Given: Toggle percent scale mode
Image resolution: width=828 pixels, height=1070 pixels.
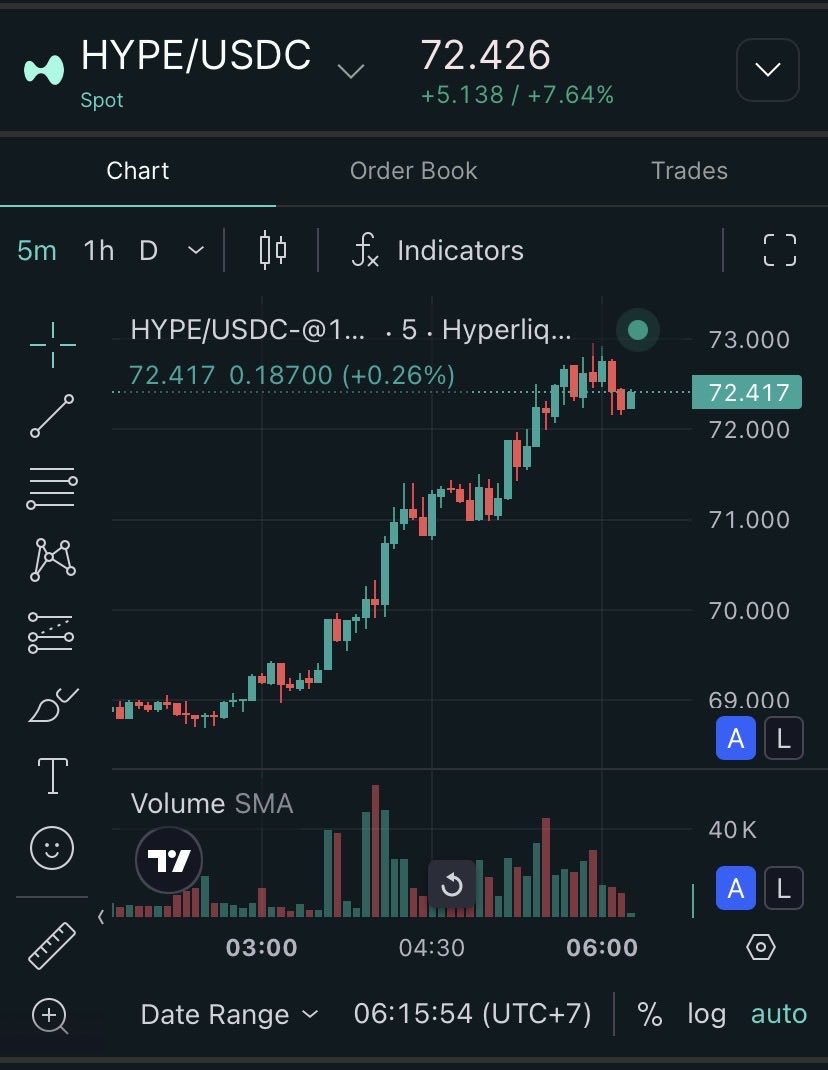Looking at the screenshot, I should pos(650,1015).
